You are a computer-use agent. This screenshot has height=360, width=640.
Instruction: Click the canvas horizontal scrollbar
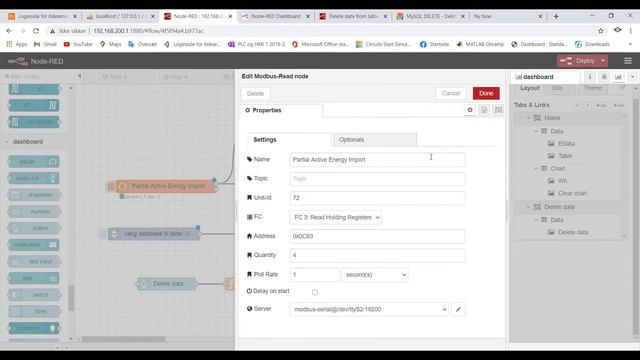(124, 339)
